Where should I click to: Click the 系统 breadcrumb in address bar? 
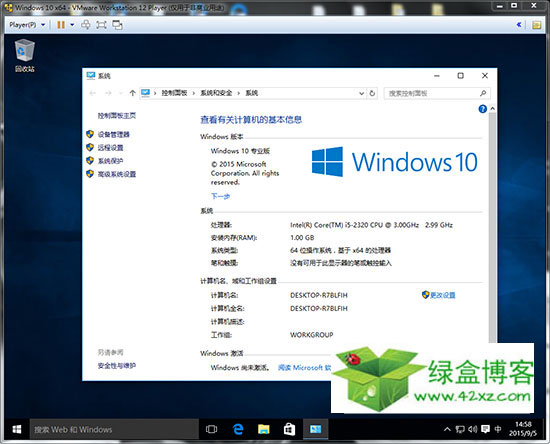pyautogui.click(x=251, y=93)
